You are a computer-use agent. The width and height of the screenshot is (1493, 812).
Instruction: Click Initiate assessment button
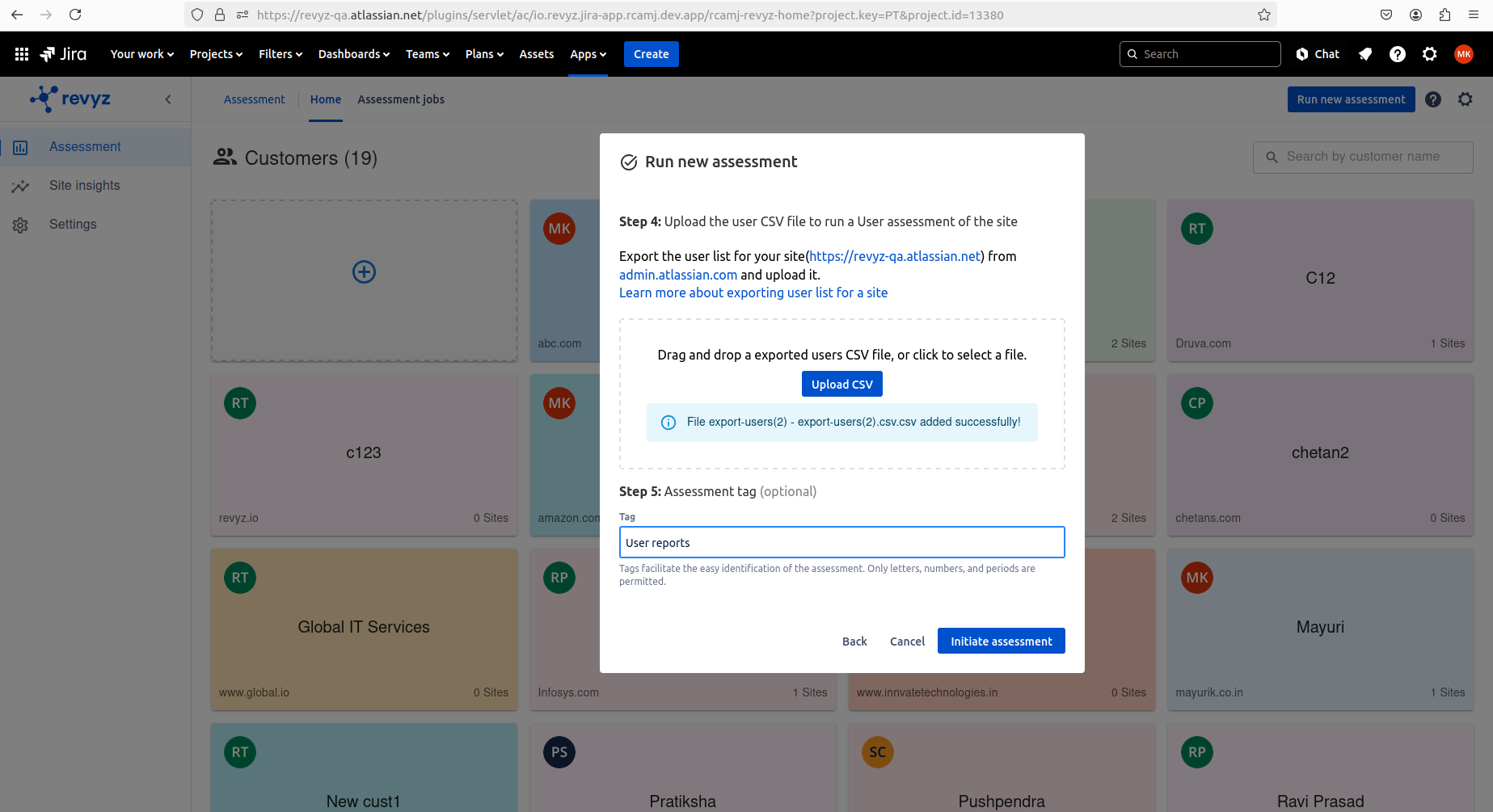pyautogui.click(x=1002, y=642)
